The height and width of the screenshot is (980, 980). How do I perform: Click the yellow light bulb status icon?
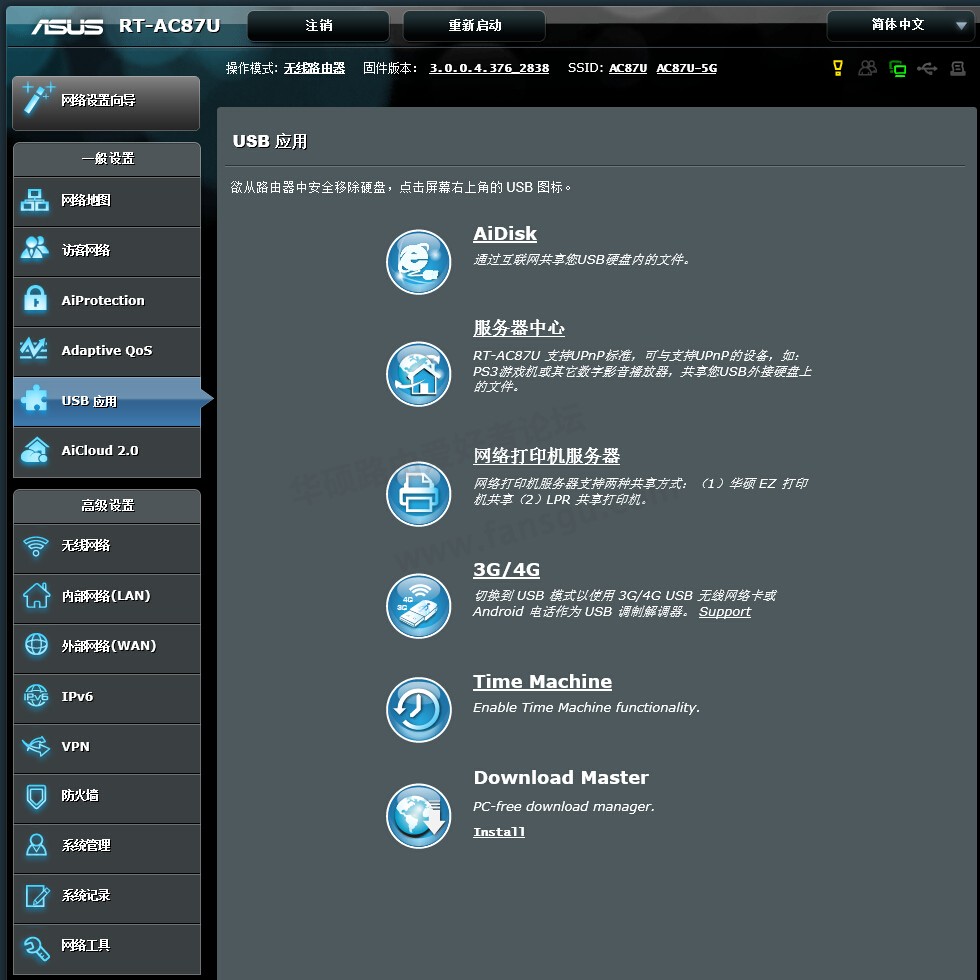[838, 68]
